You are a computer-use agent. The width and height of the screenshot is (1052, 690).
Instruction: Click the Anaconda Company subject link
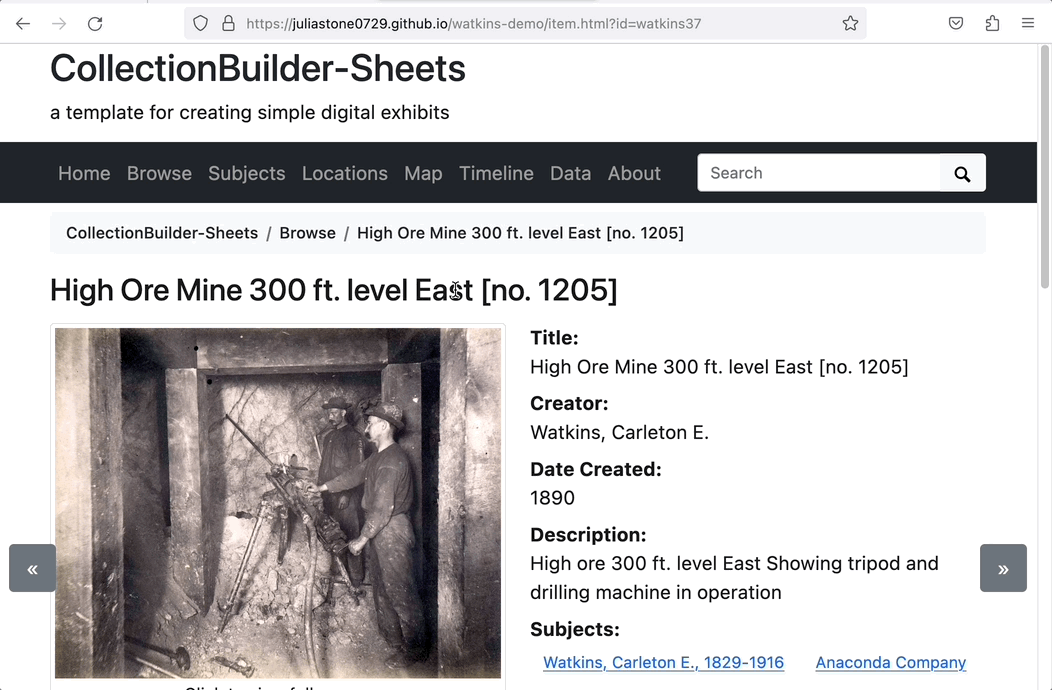click(x=890, y=662)
